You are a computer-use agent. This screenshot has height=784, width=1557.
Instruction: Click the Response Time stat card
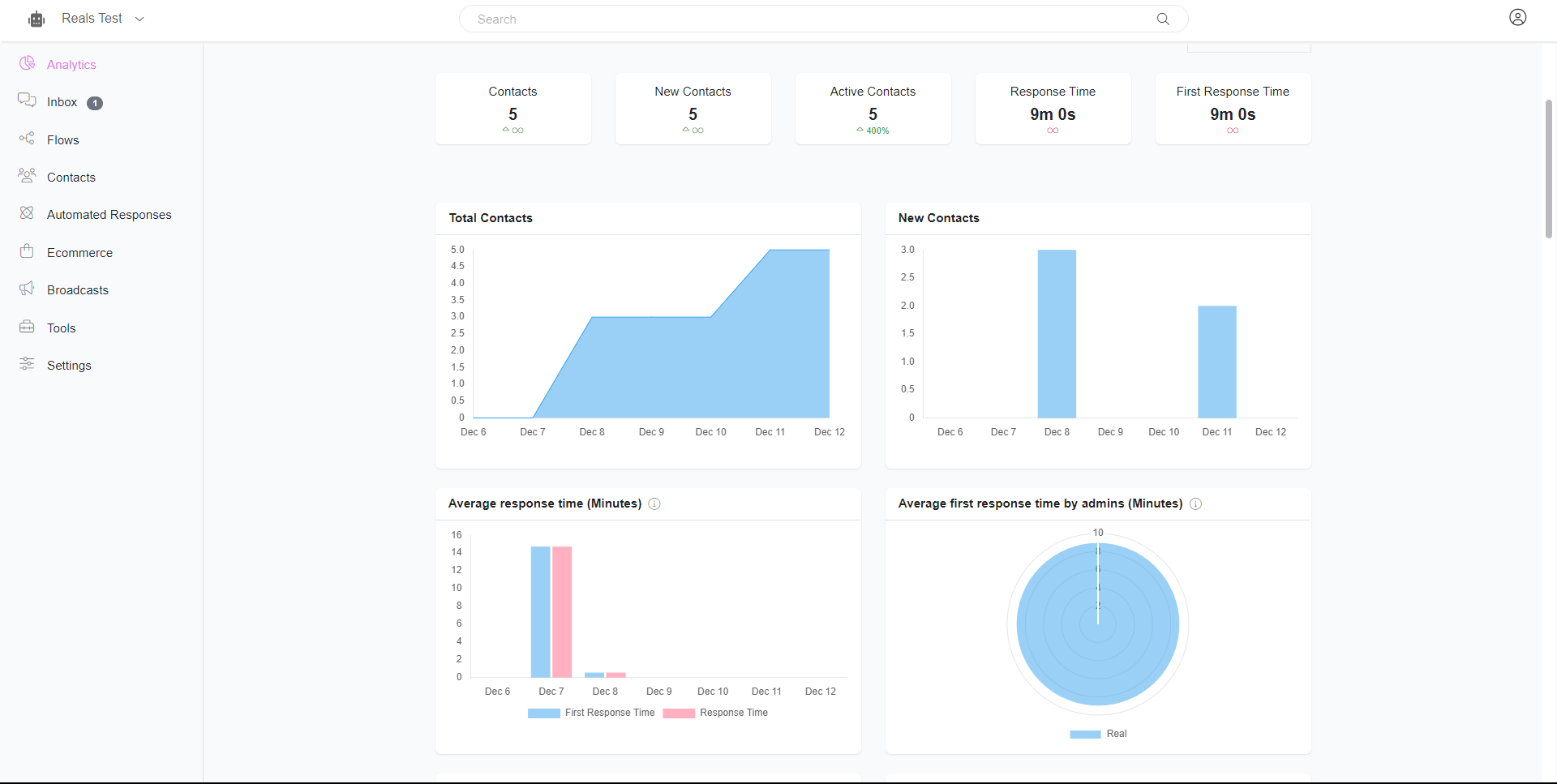[x=1053, y=109]
